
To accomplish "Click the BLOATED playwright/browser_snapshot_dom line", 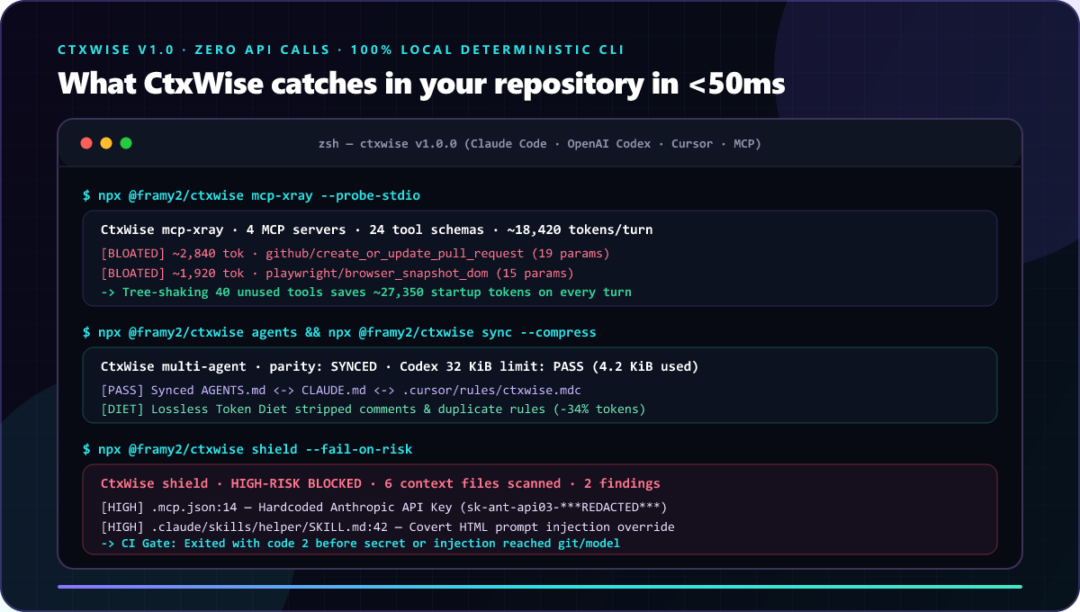I will click(x=337, y=273).
